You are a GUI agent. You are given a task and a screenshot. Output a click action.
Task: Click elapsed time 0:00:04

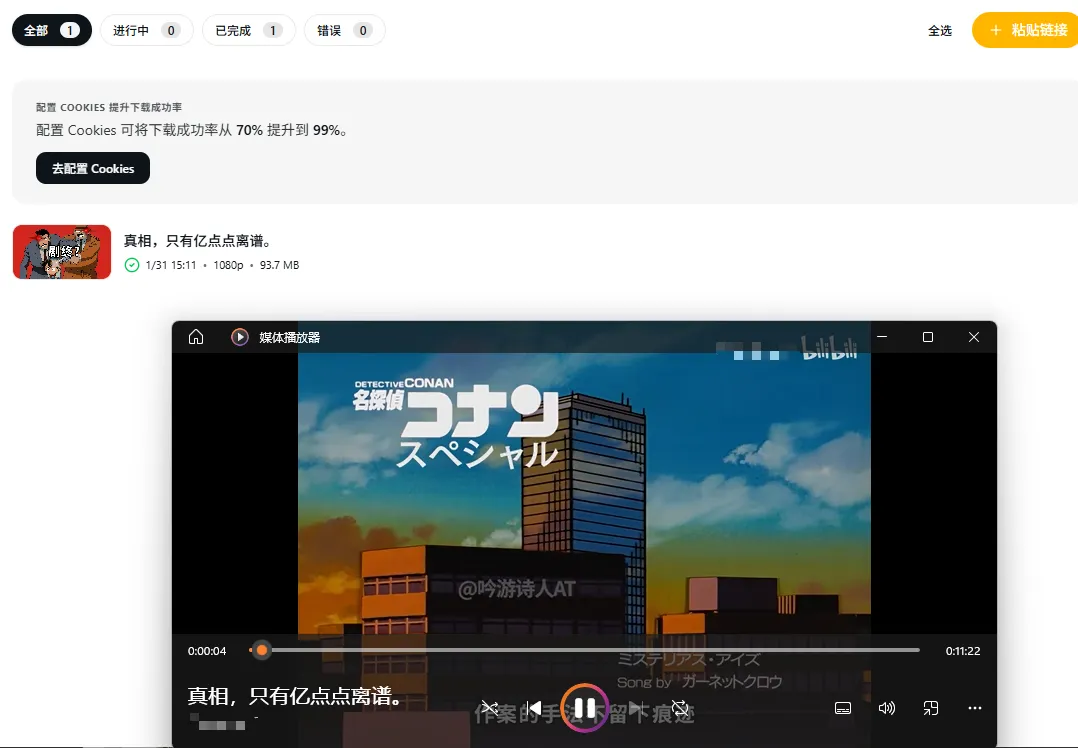pos(207,651)
